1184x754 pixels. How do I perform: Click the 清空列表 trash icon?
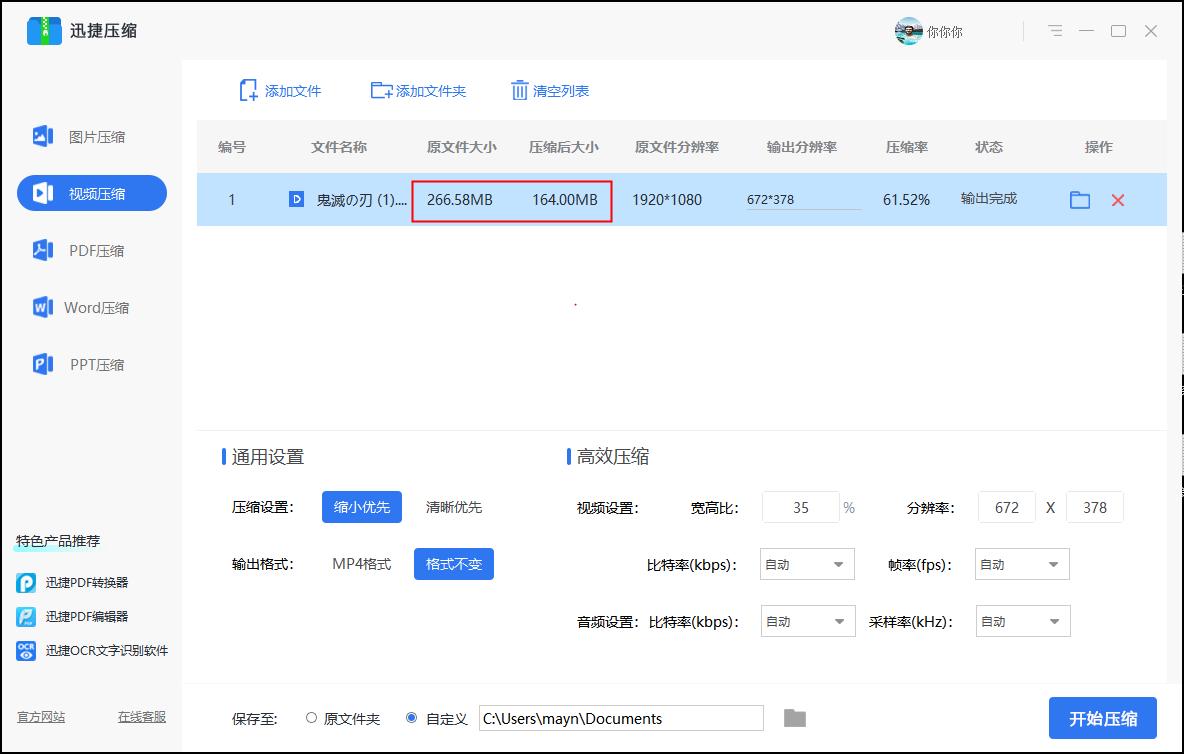click(x=520, y=90)
